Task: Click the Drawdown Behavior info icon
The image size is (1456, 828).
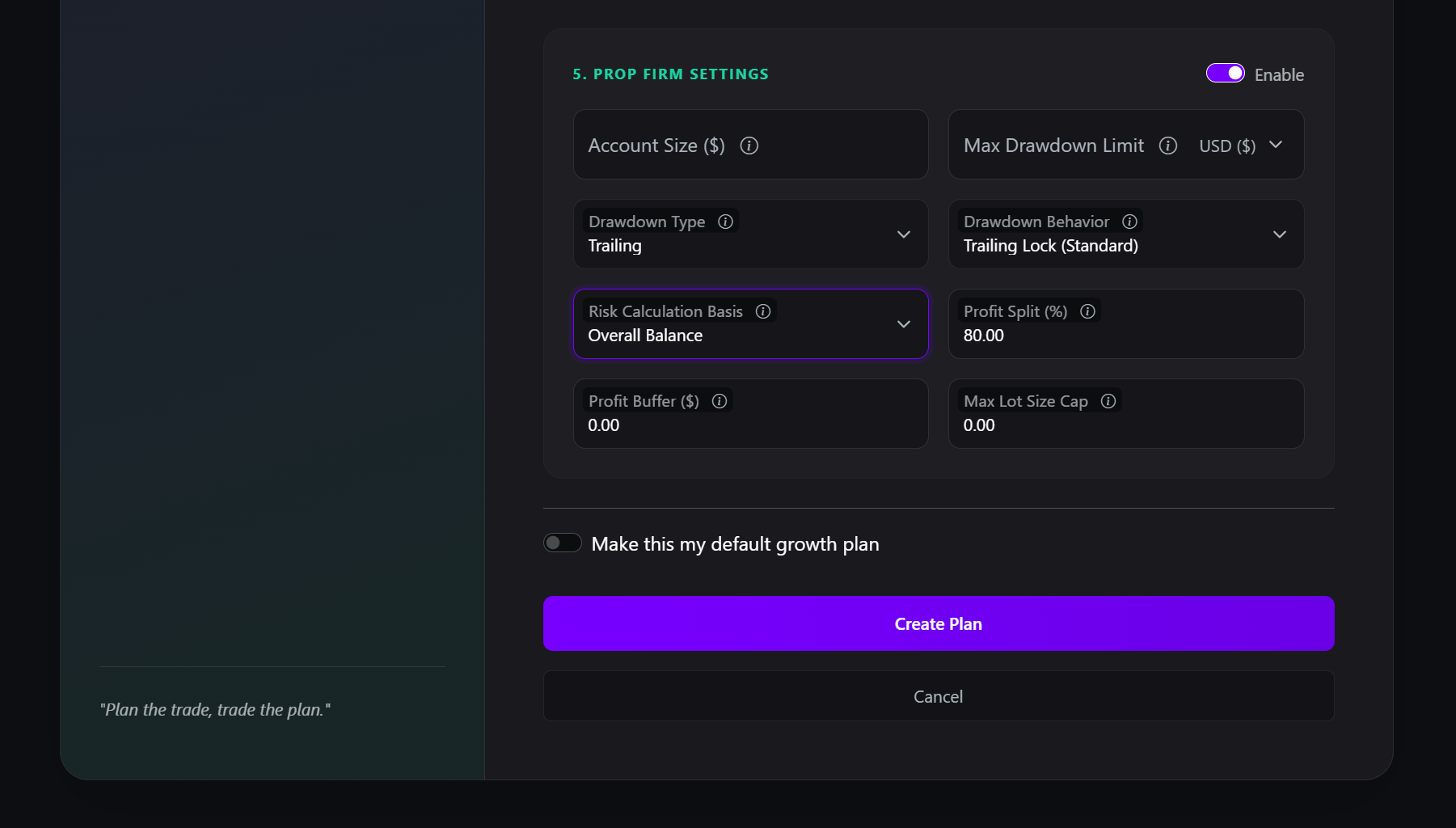Action: pos(1129,221)
